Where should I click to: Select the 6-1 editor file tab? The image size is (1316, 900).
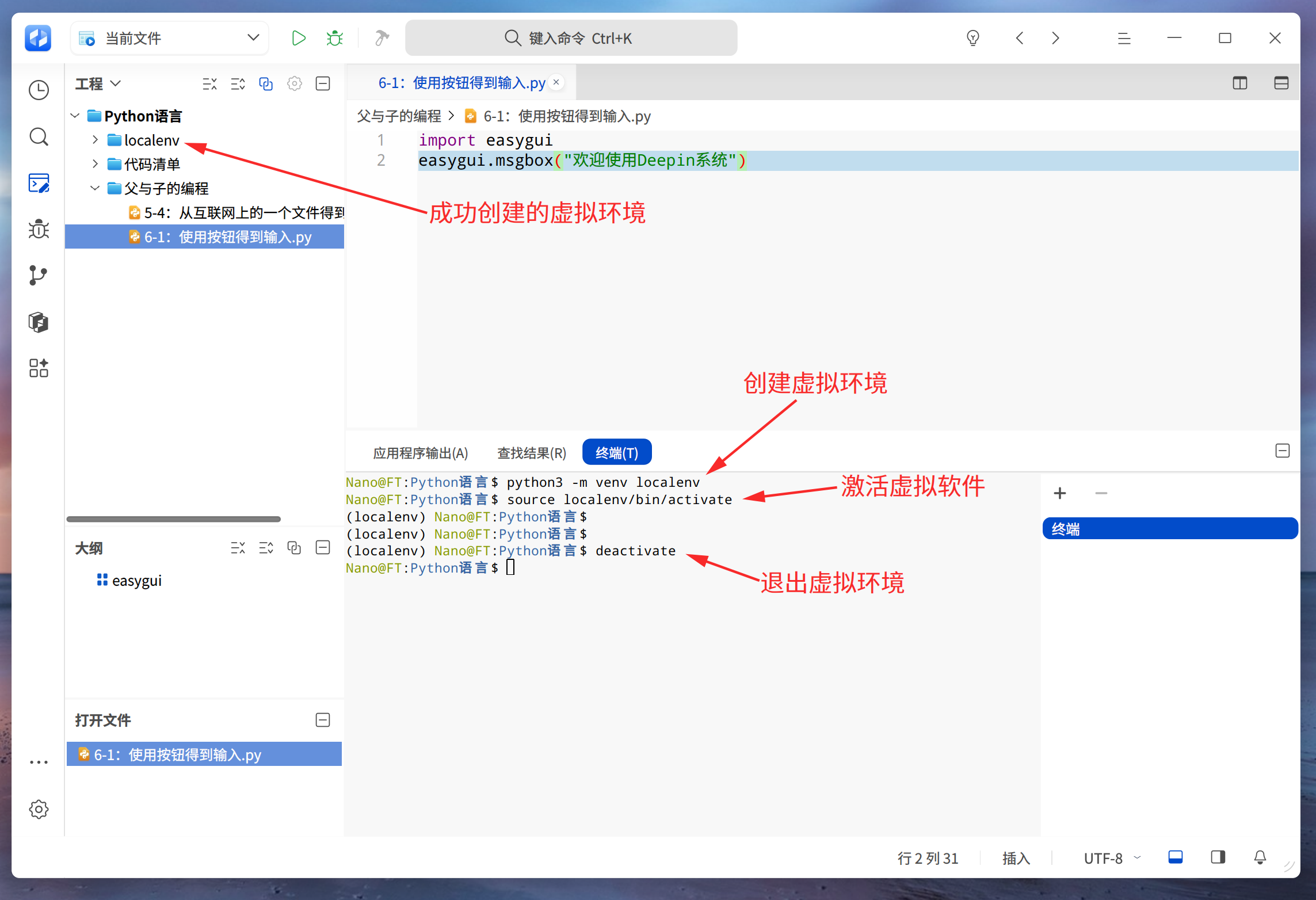pyautogui.click(x=461, y=83)
